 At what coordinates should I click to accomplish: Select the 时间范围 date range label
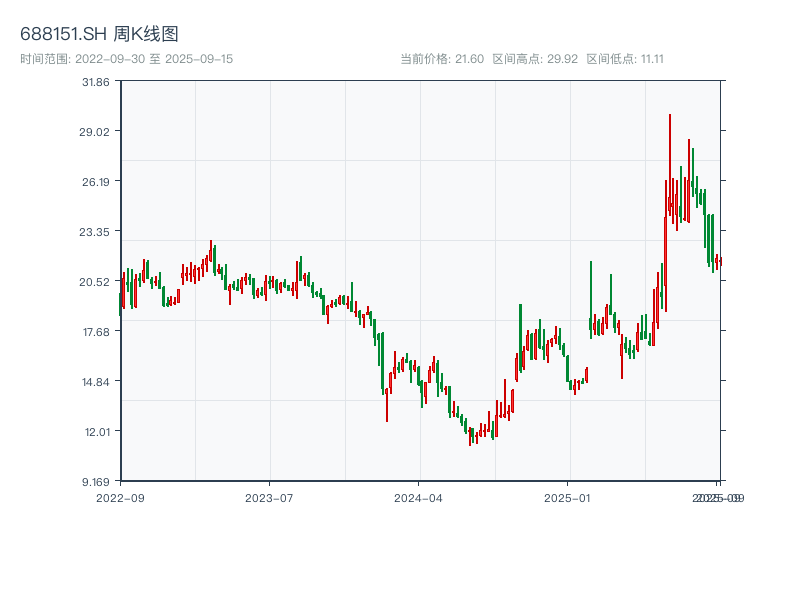pyautogui.click(x=126, y=59)
